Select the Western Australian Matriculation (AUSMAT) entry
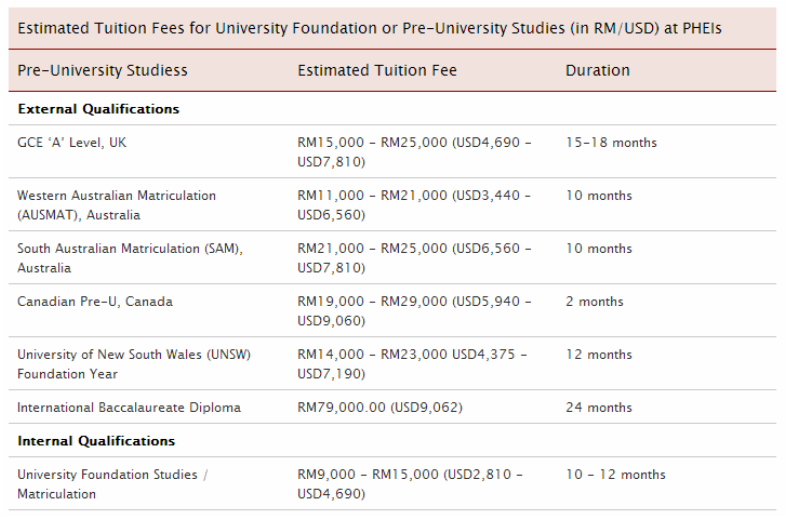The width and height of the screenshot is (786, 517). 116,205
